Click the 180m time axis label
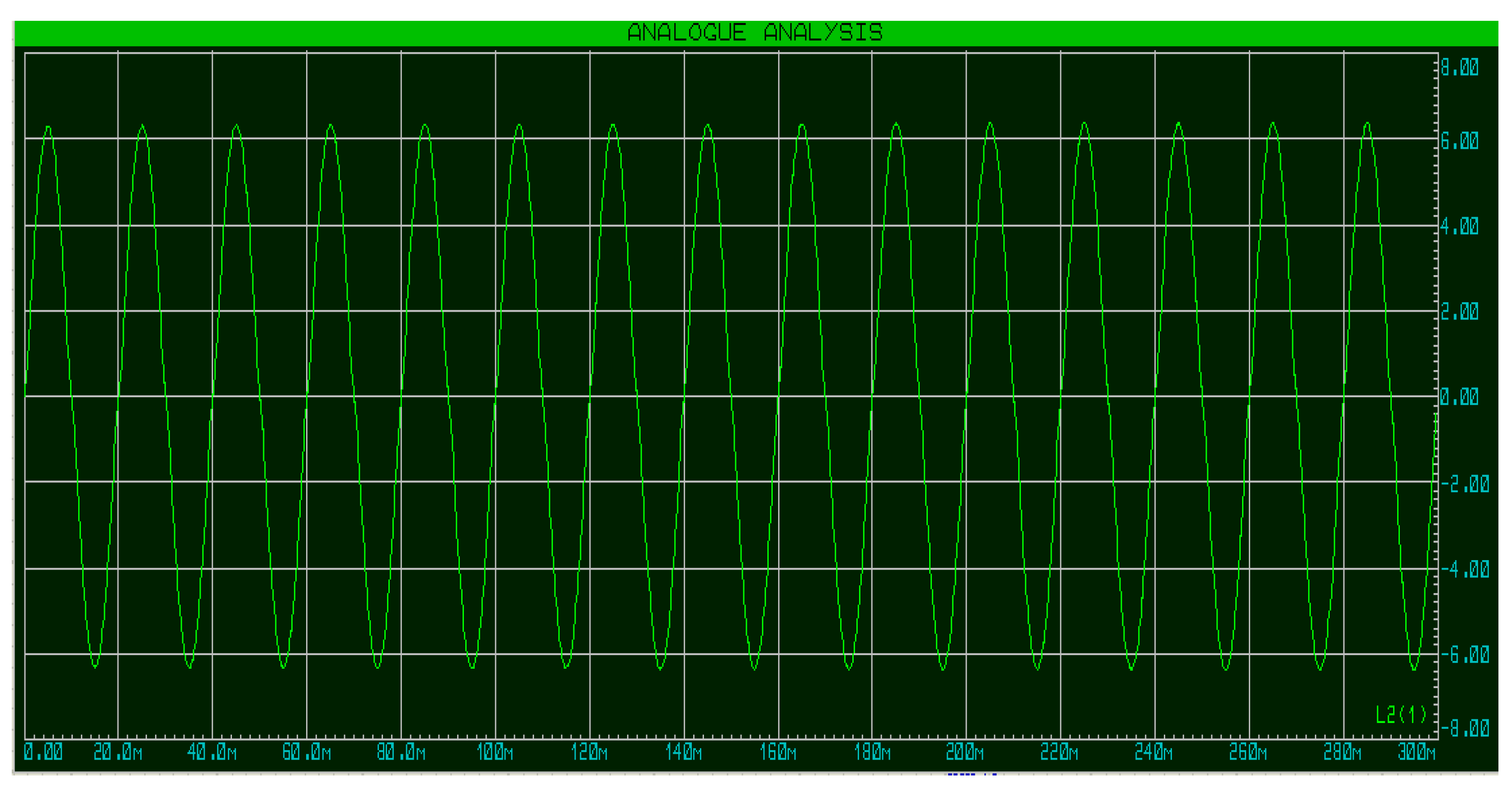 (x=872, y=752)
